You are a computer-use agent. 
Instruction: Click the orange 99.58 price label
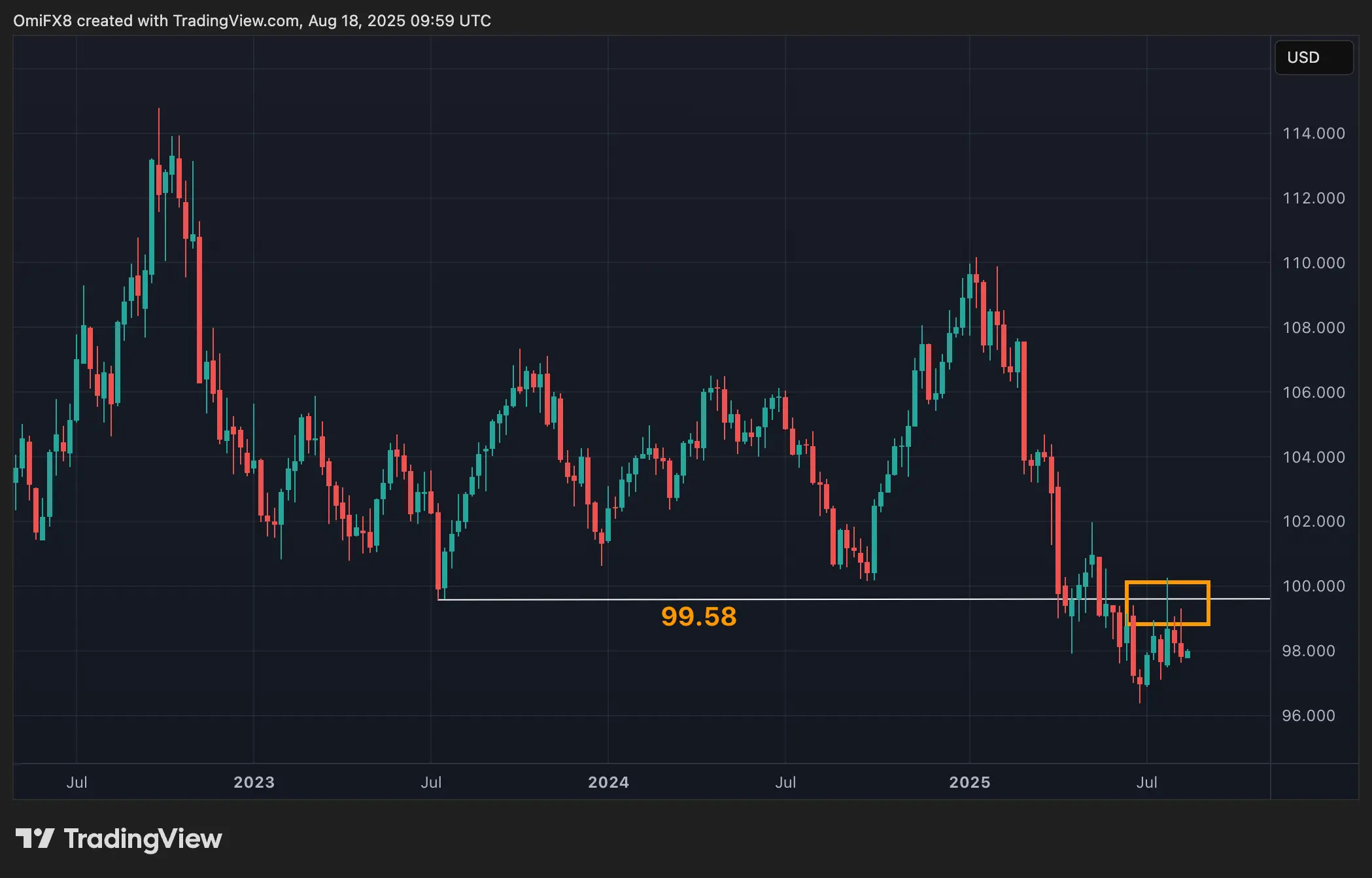[699, 616]
